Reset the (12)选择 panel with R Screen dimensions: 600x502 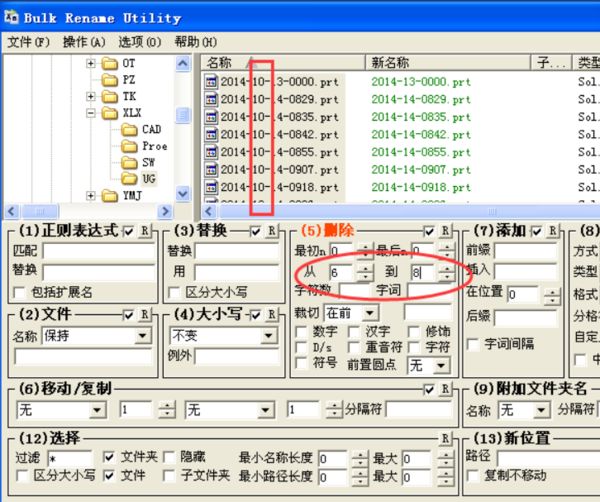[445, 438]
